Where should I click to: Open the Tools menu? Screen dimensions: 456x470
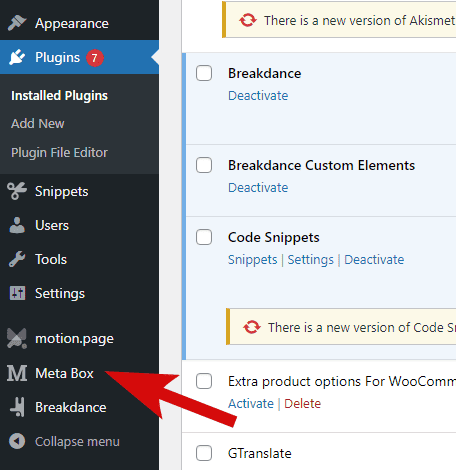tap(79, 259)
